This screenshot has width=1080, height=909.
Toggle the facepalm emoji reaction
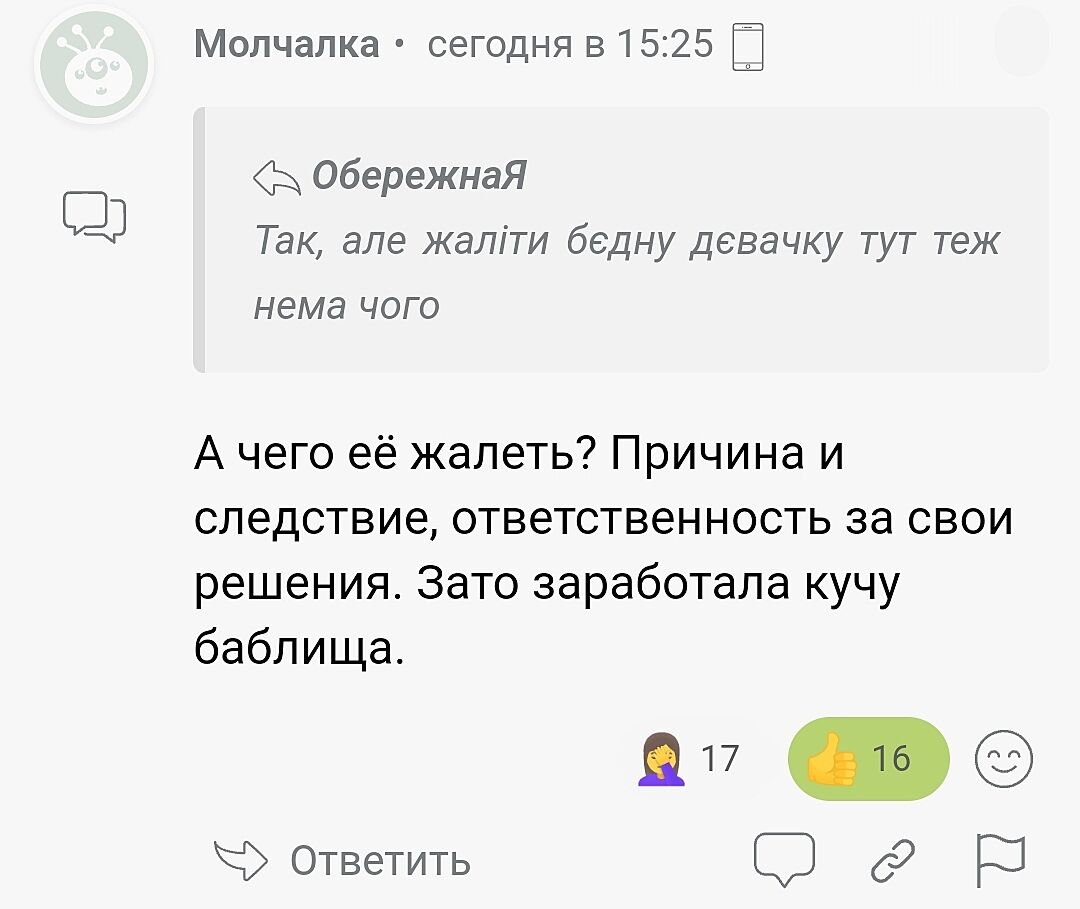[x=662, y=760]
